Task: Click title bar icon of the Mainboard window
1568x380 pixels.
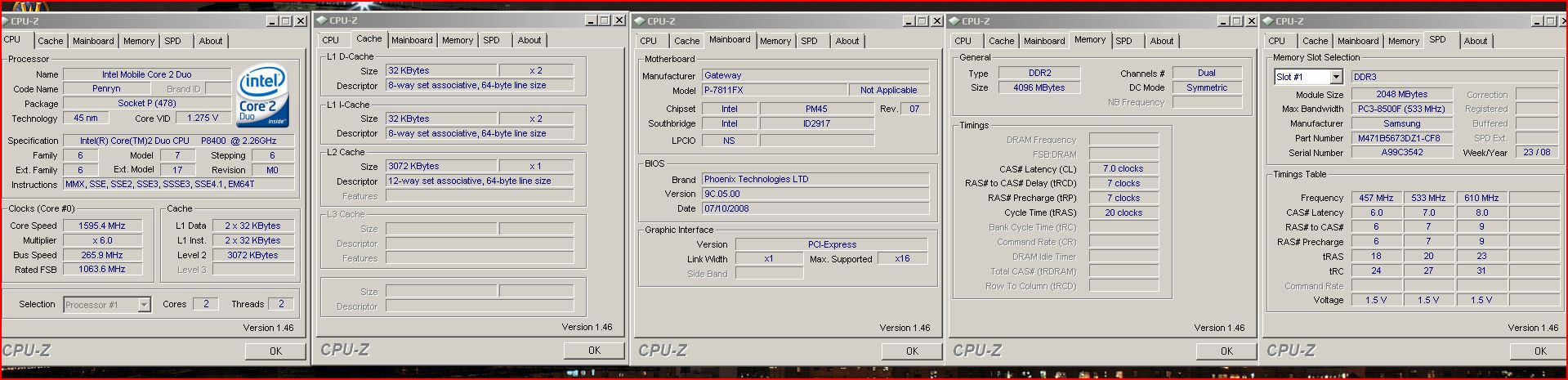Action: (640, 20)
